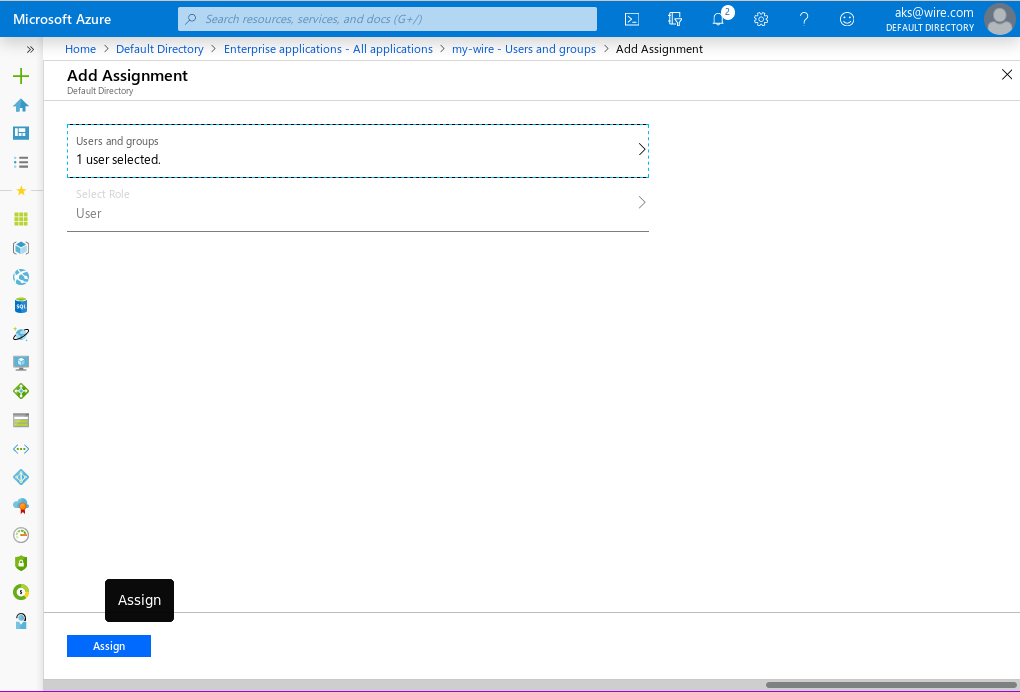1020x692 pixels.
Task: Navigate to Default Directory breadcrumb
Action: click(x=159, y=49)
